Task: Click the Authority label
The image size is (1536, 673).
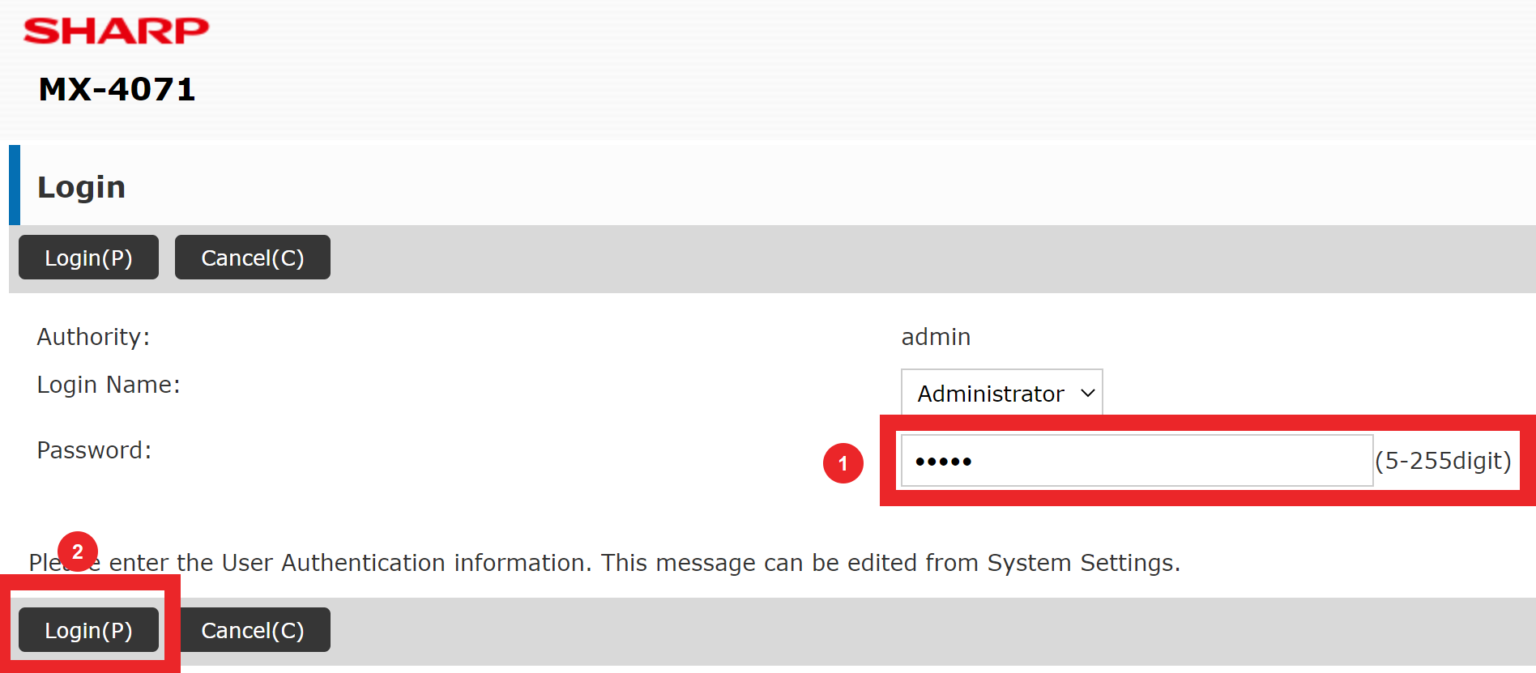Action: (x=93, y=337)
